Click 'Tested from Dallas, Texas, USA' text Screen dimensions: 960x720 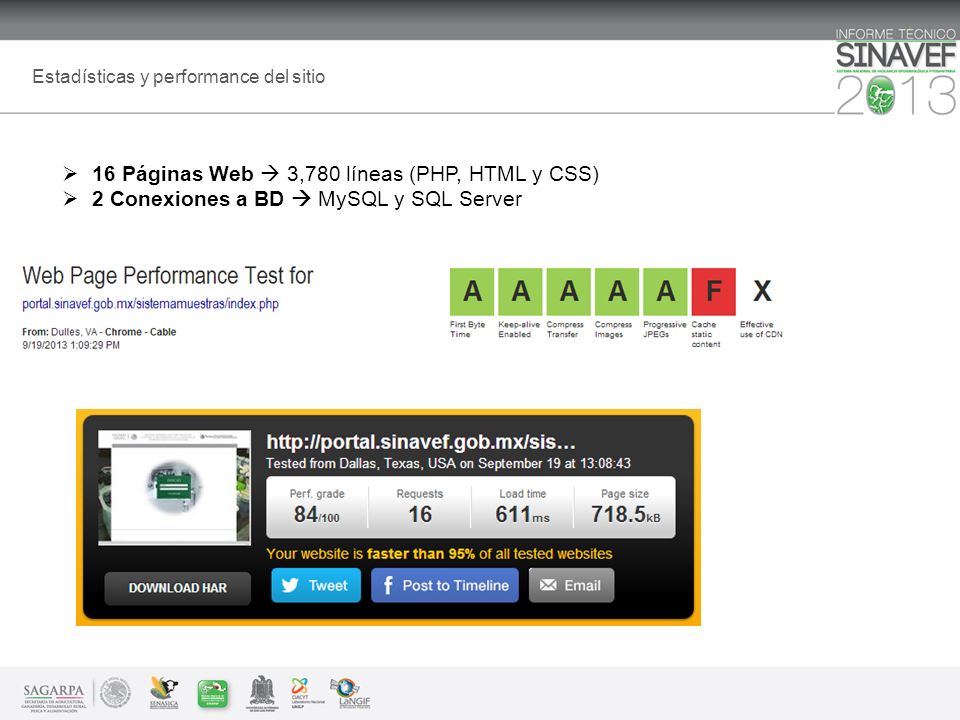(x=361, y=463)
